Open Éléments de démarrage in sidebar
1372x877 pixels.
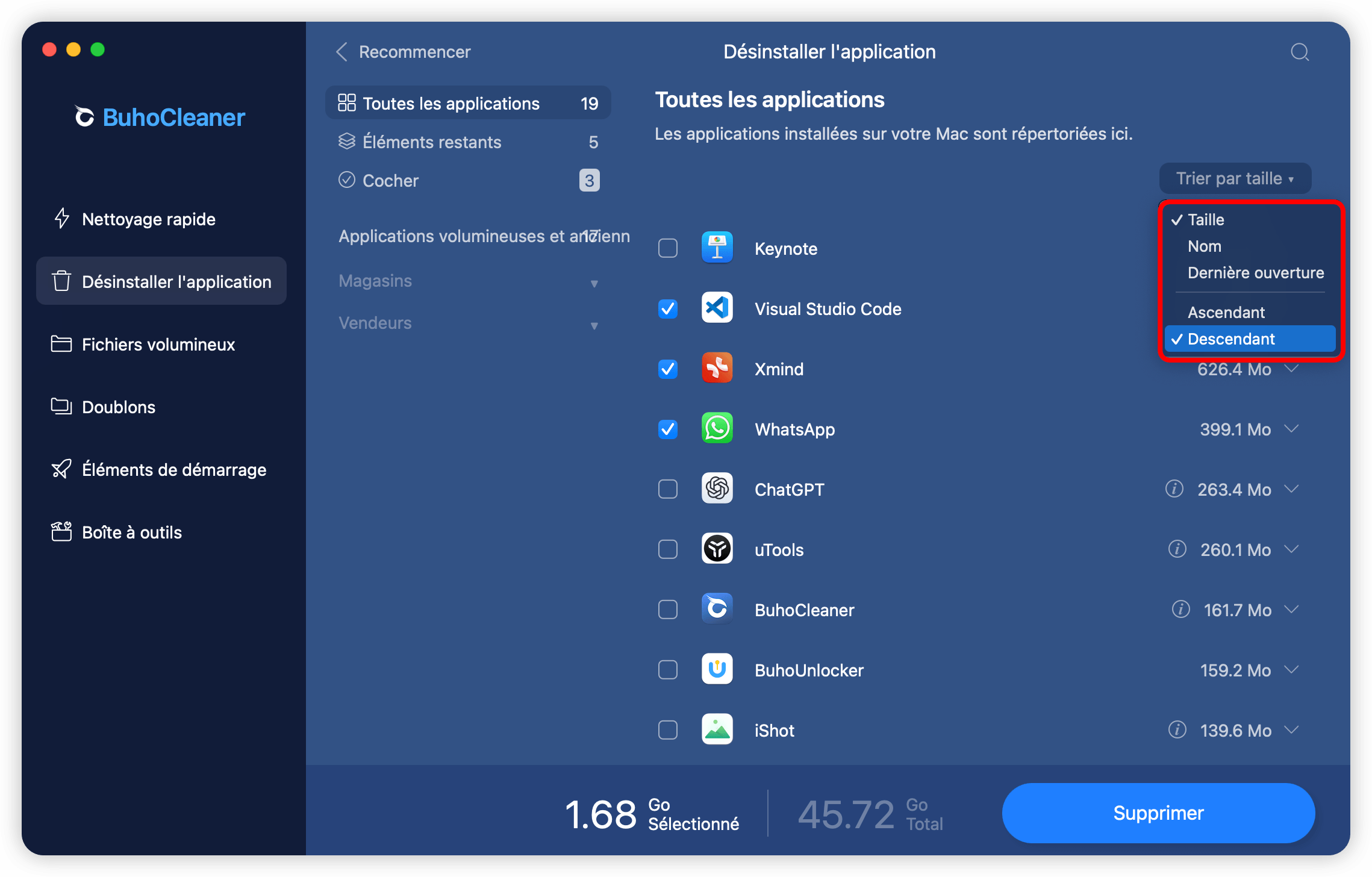tap(161, 469)
